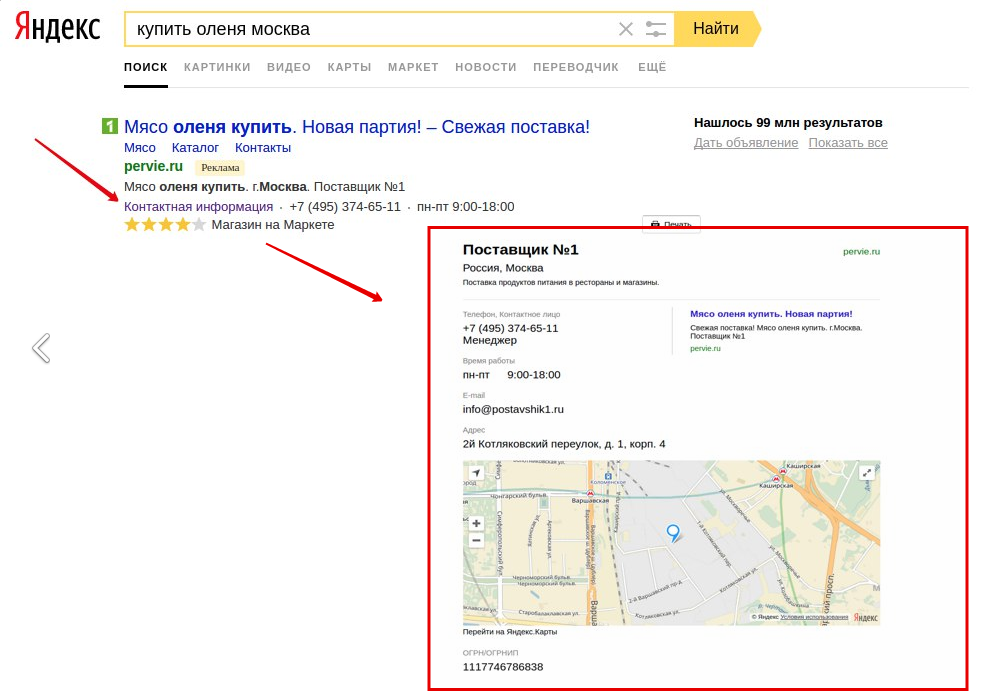Open the Мясо sitelink
This screenshot has width=991, height=696.
(140, 147)
